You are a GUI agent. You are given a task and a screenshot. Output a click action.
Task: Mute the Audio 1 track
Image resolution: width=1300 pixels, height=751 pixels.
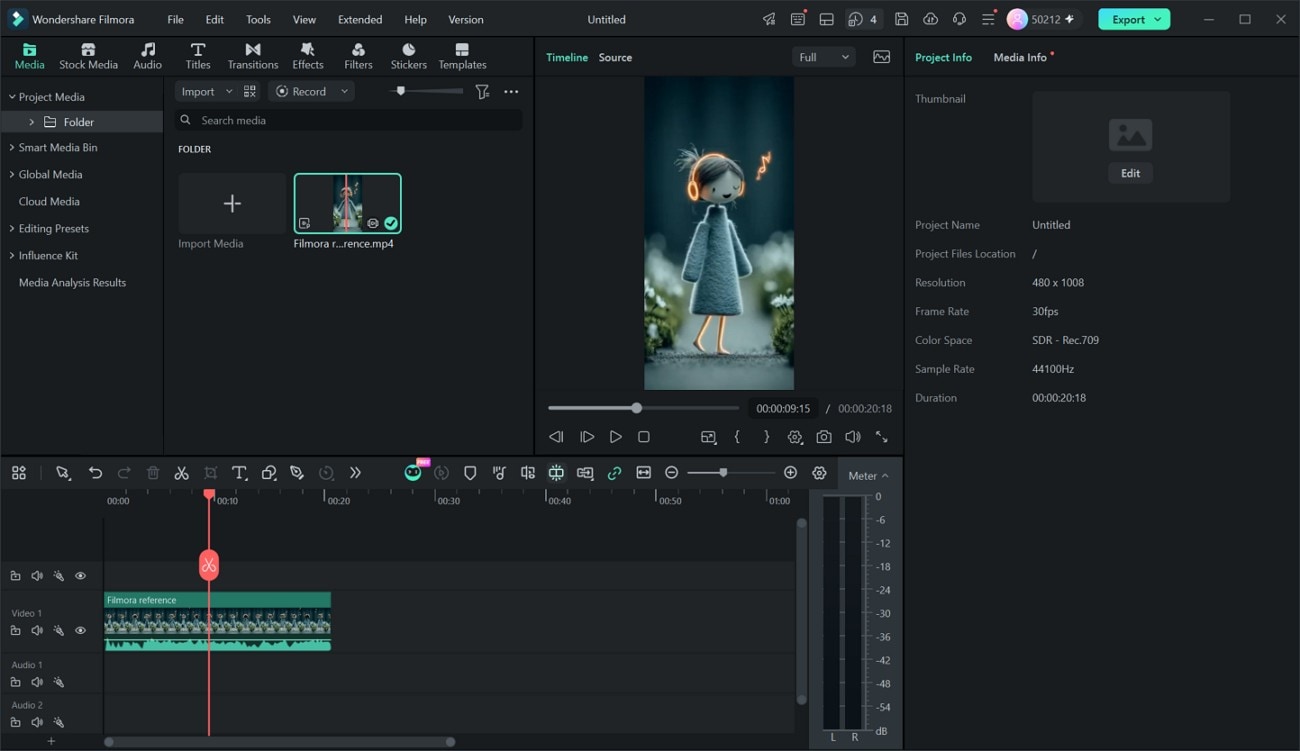37,682
